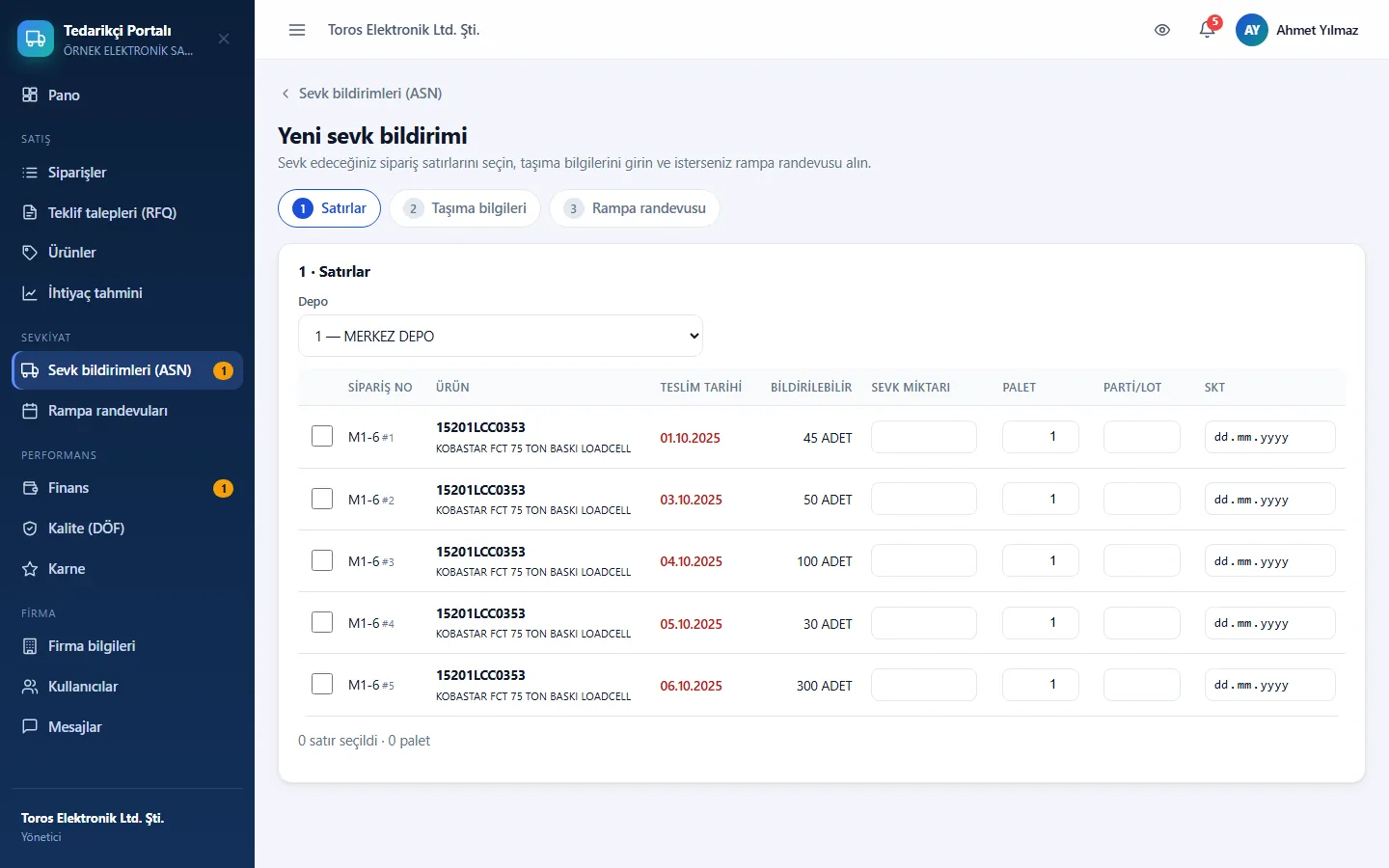The width and height of the screenshot is (1389, 868).
Task: Select the checkbox for order line M1-6 #1
Action: [x=322, y=436]
